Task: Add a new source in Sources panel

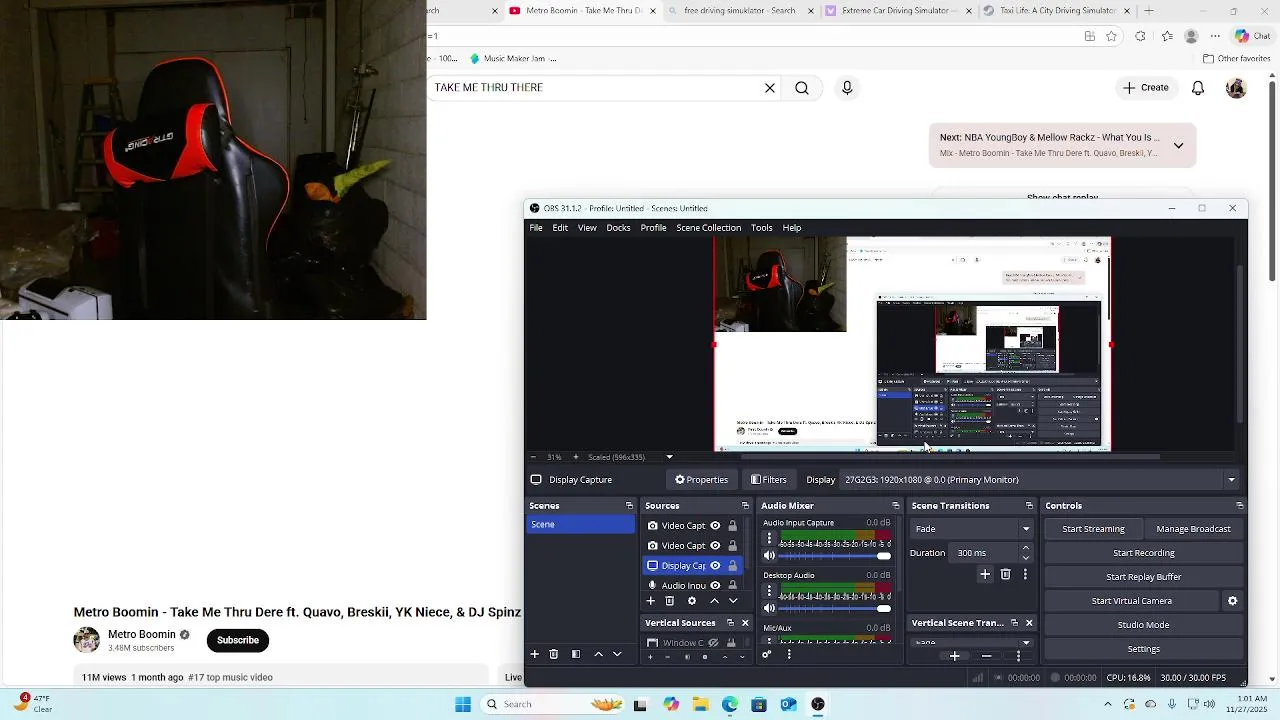Action: tap(651, 601)
